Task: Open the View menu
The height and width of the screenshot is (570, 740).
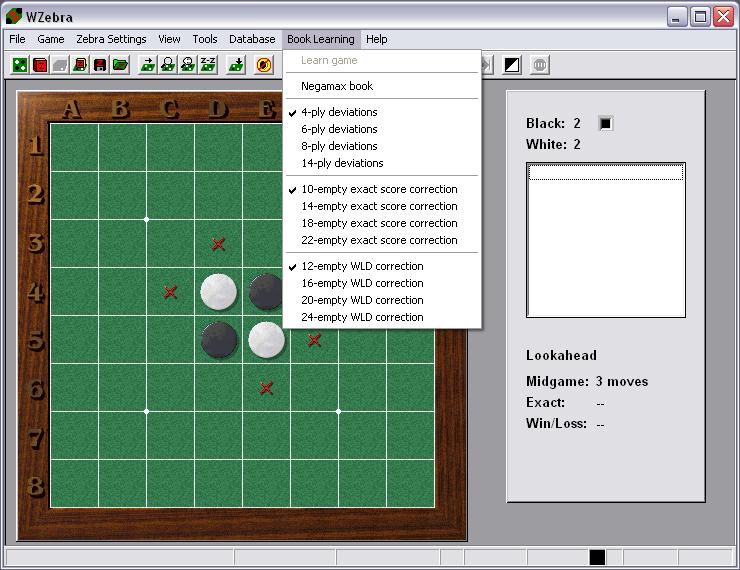Action: 169,39
